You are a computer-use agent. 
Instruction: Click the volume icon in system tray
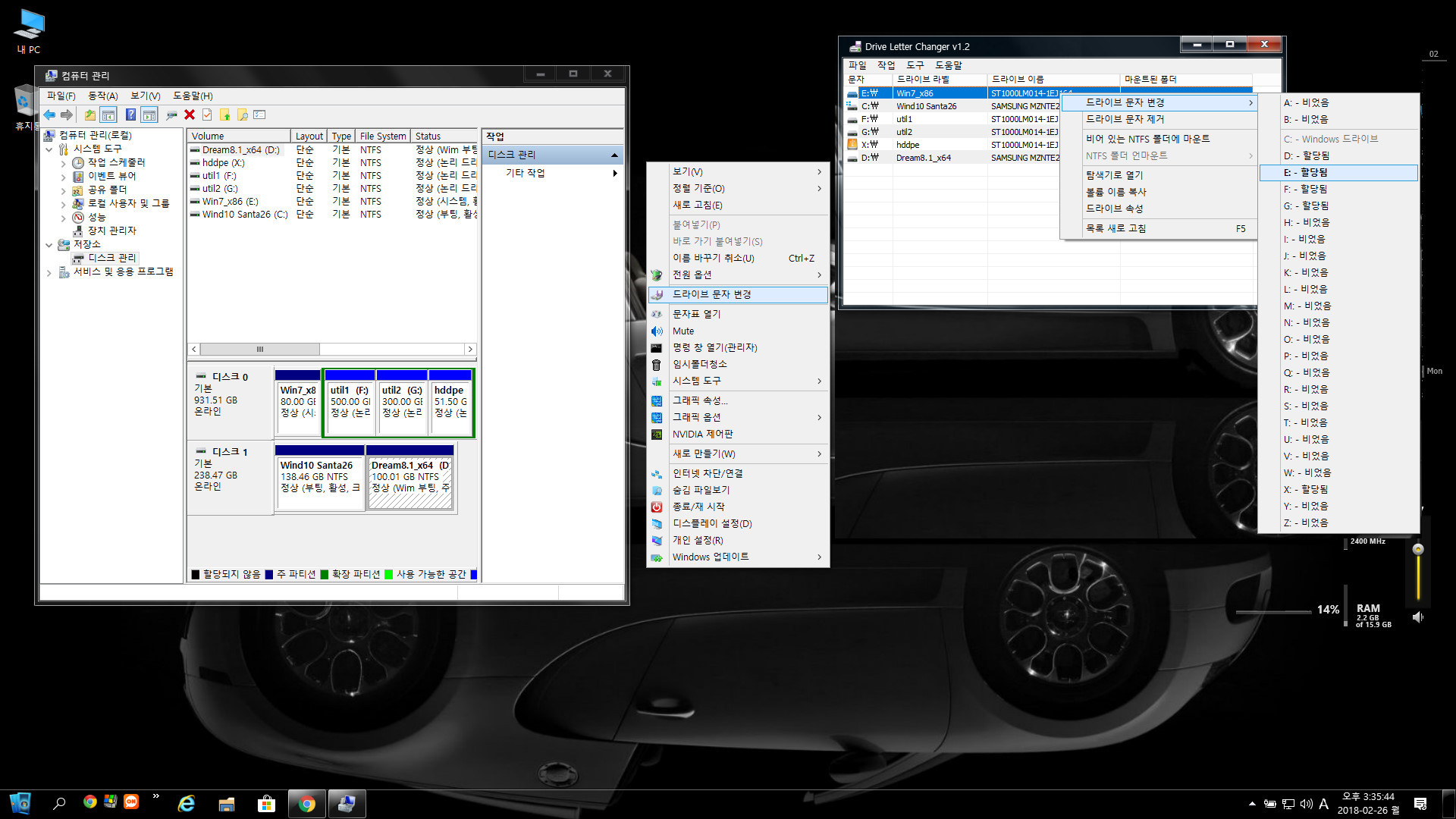click(1306, 804)
